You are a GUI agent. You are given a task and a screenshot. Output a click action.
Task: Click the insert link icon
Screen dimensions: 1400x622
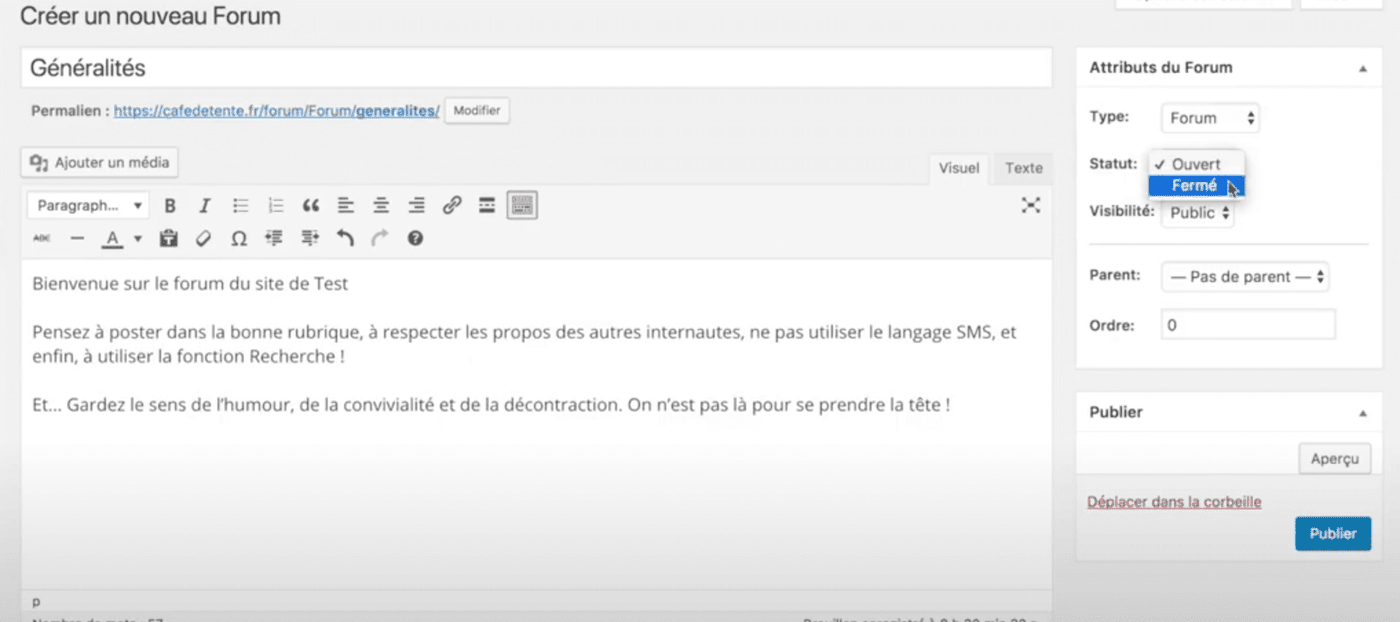[x=452, y=206]
